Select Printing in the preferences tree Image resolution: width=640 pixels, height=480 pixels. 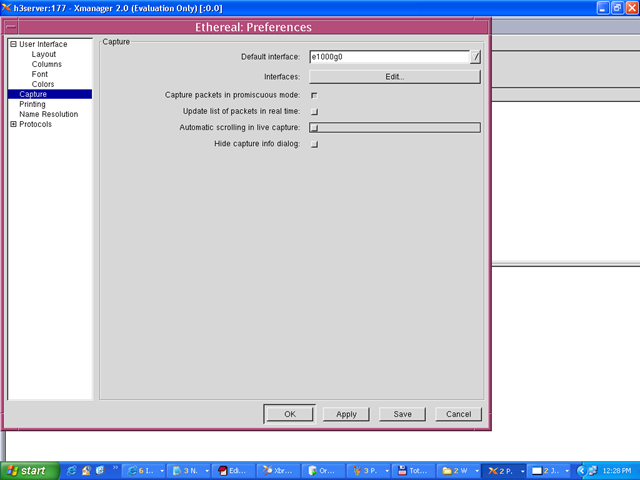tap(32, 104)
